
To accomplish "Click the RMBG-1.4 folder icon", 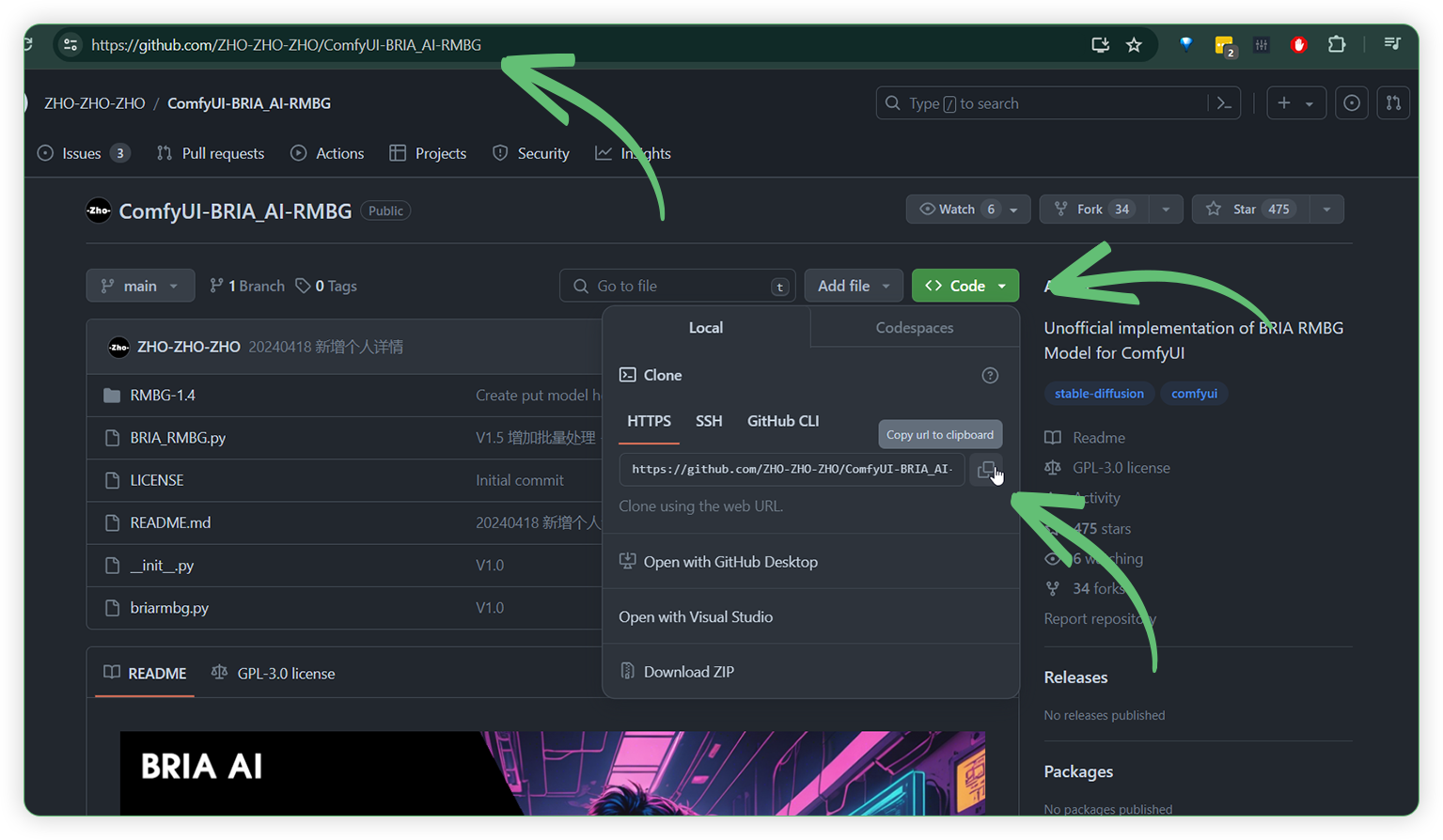I will pyautogui.click(x=112, y=396).
